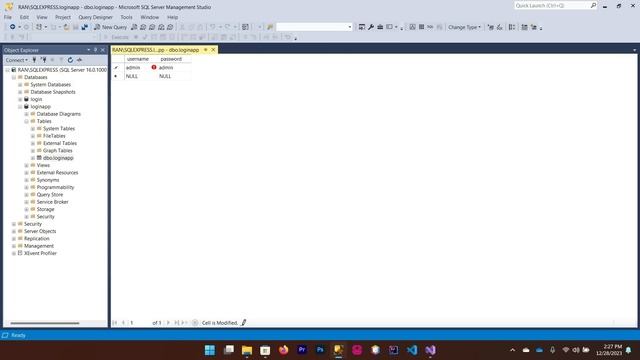Screen dimensions: 640x360
Task: Click the pencil icon beside Cell is Modified
Action: [244, 322]
